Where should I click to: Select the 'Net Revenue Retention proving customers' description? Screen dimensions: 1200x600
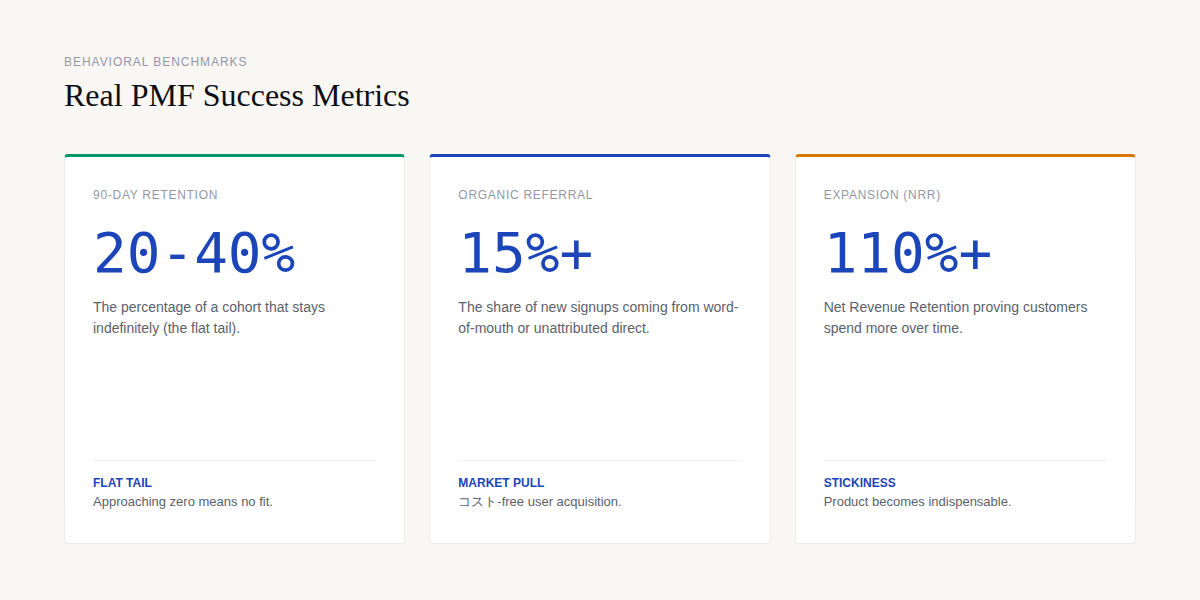point(956,318)
